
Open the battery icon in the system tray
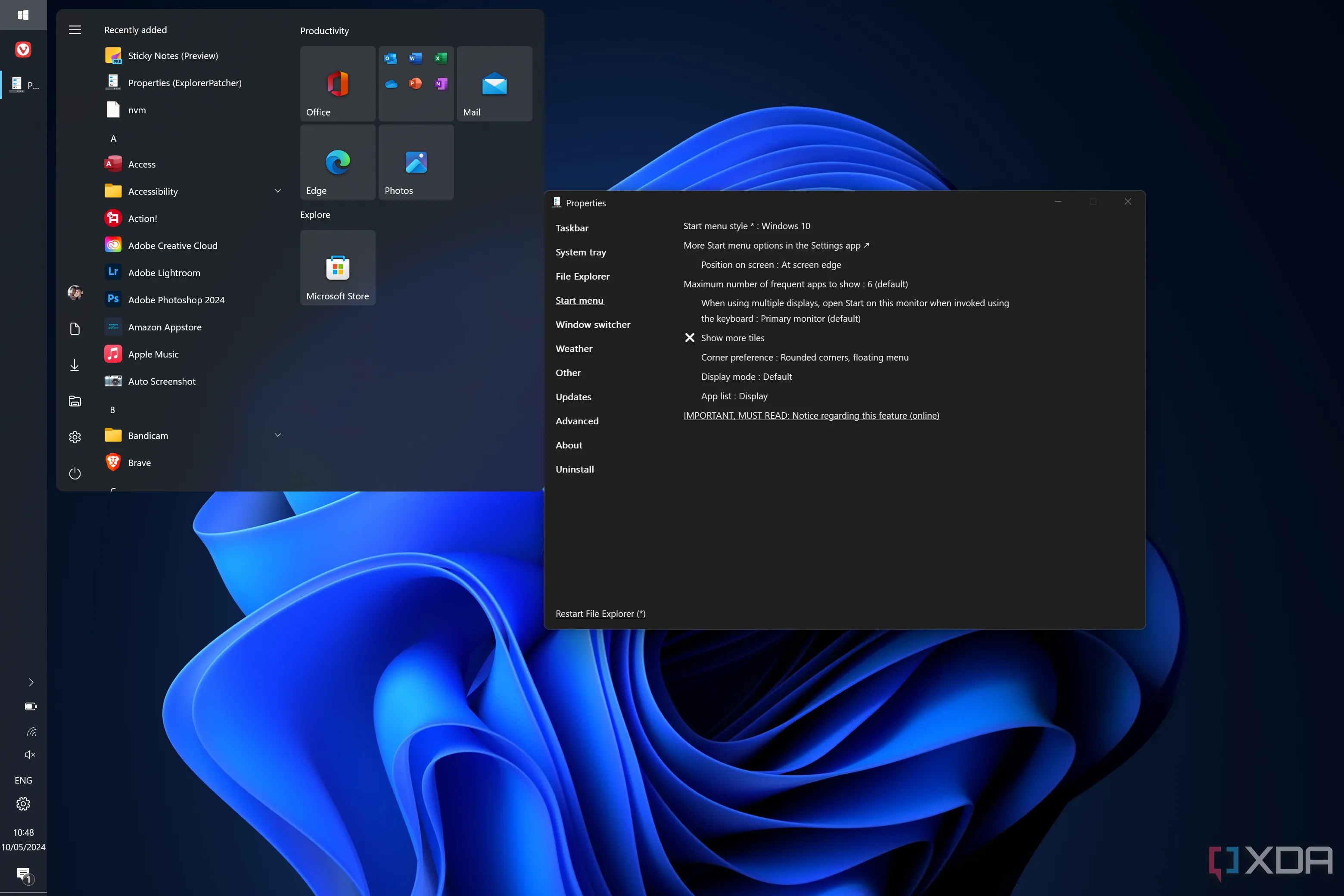31,706
